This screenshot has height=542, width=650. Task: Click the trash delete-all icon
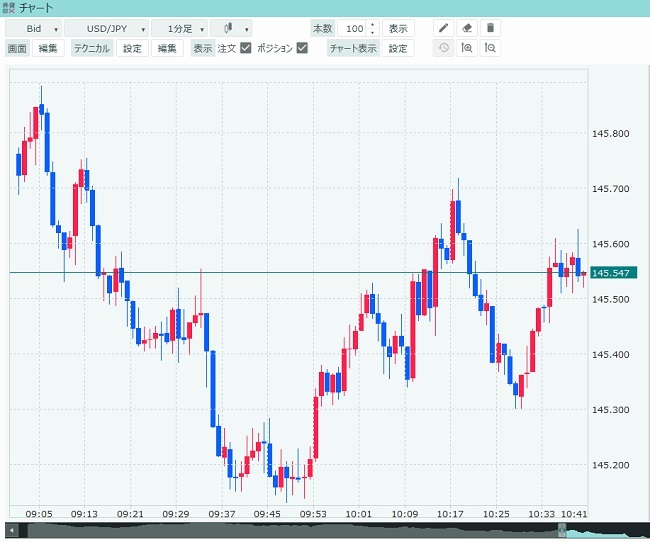[x=490, y=28]
